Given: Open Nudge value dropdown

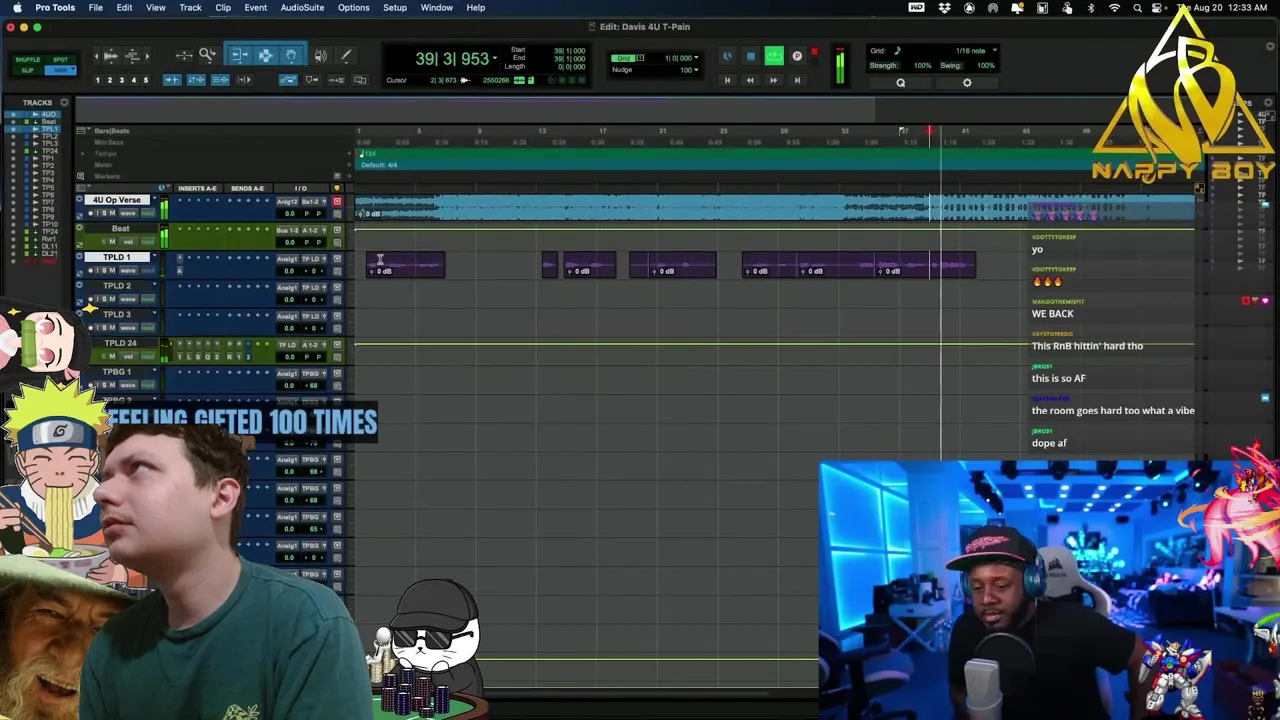Looking at the screenshot, I should click(697, 70).
